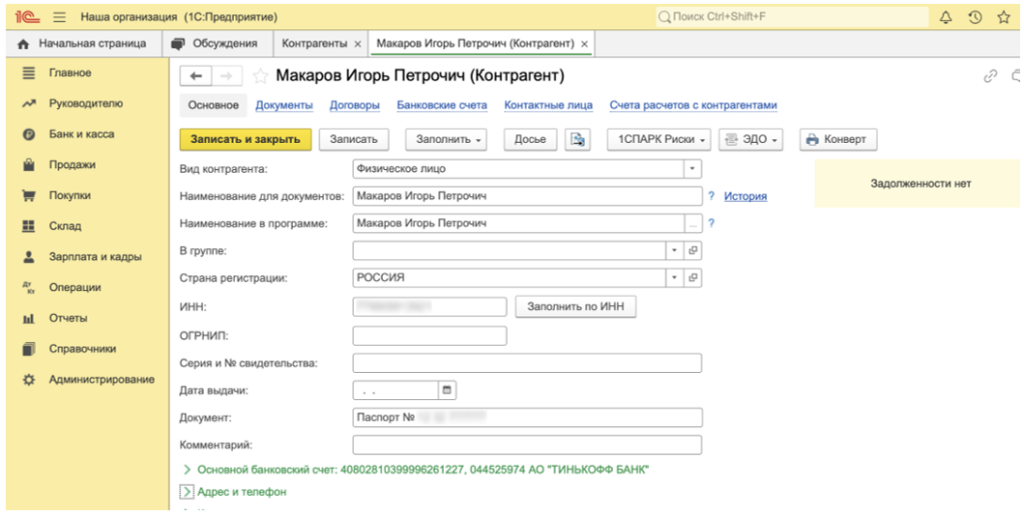Click the notifications bell icon
The height and width of the screenshot is (516, 1024).
click(946, 17)
